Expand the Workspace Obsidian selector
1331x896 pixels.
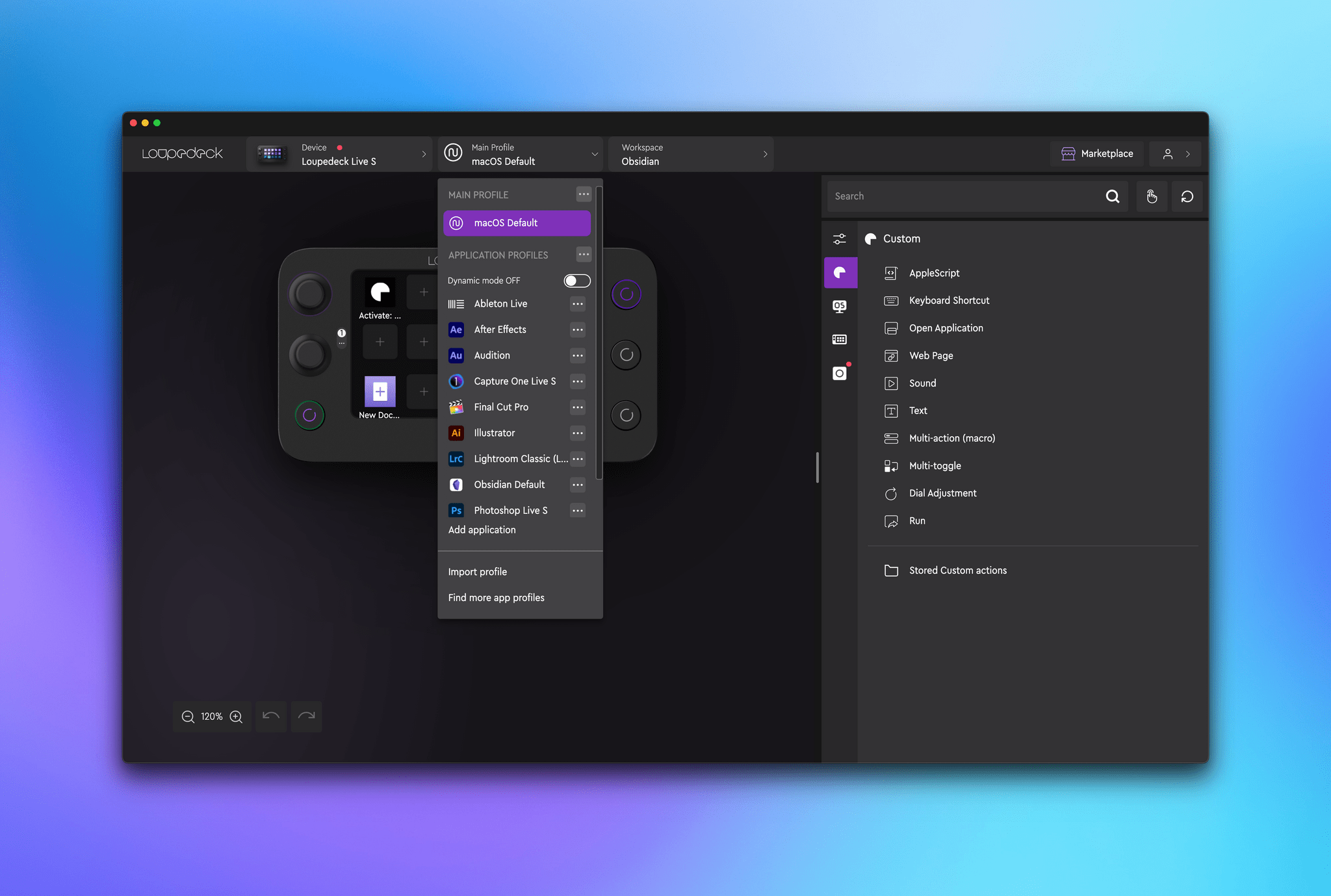click(691, 154)
